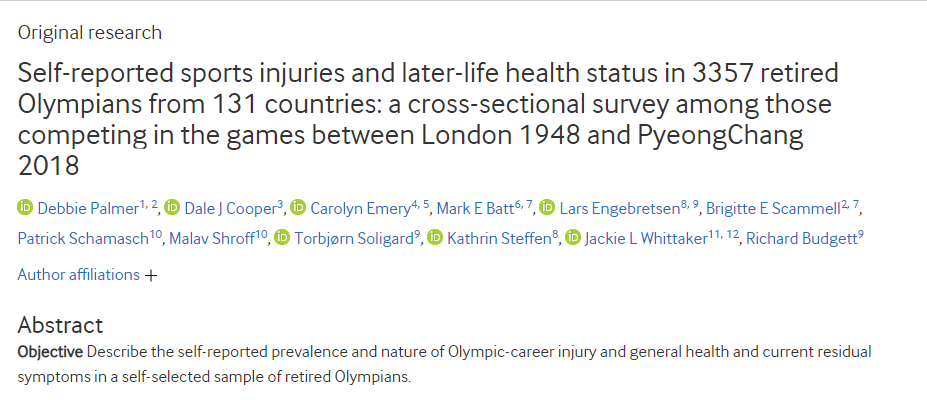Click ORCID icon before Kathrin Steffen
Screen dimensions: 927x400
click(435, 238)
